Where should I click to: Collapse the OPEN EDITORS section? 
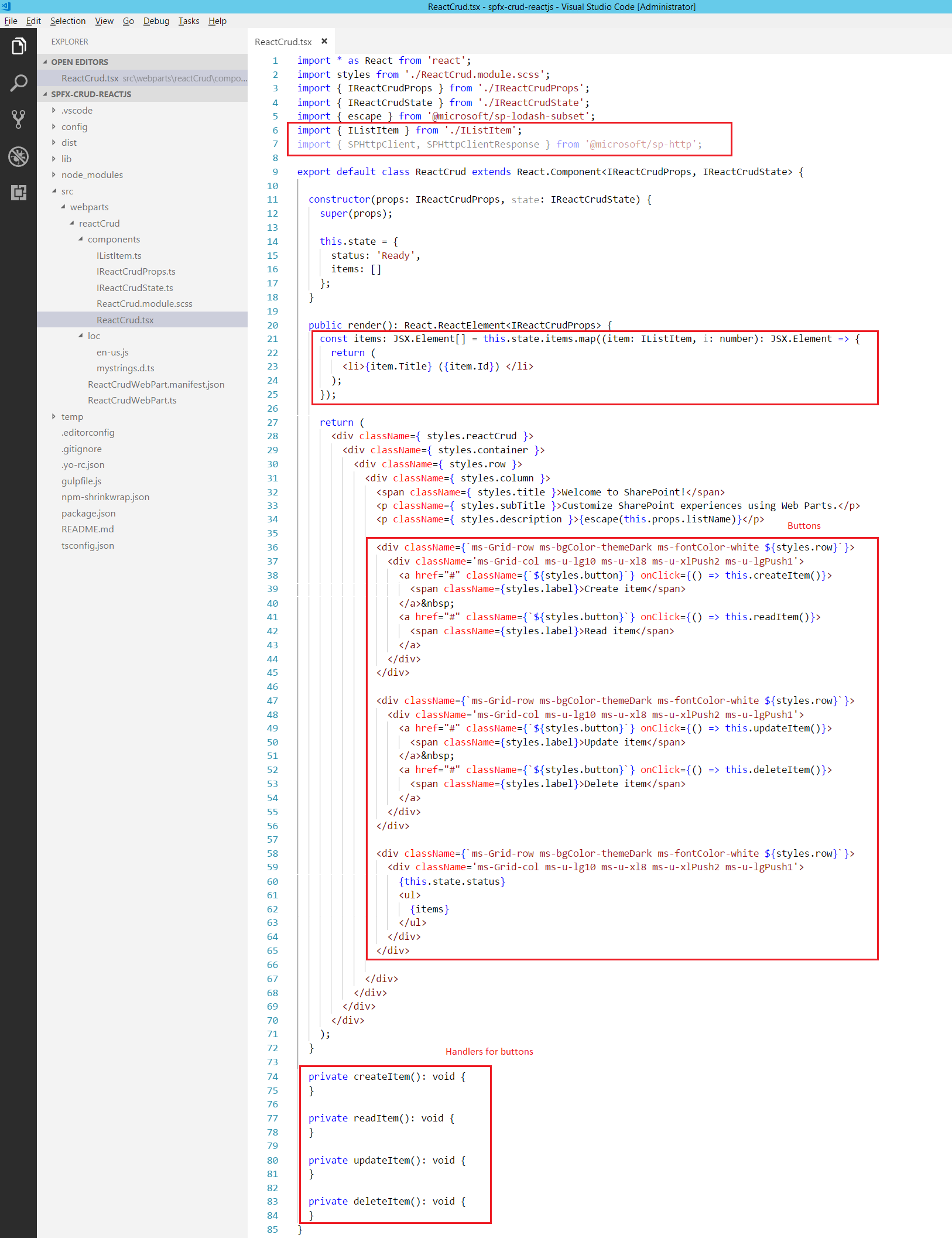click(x=79, y=62)
